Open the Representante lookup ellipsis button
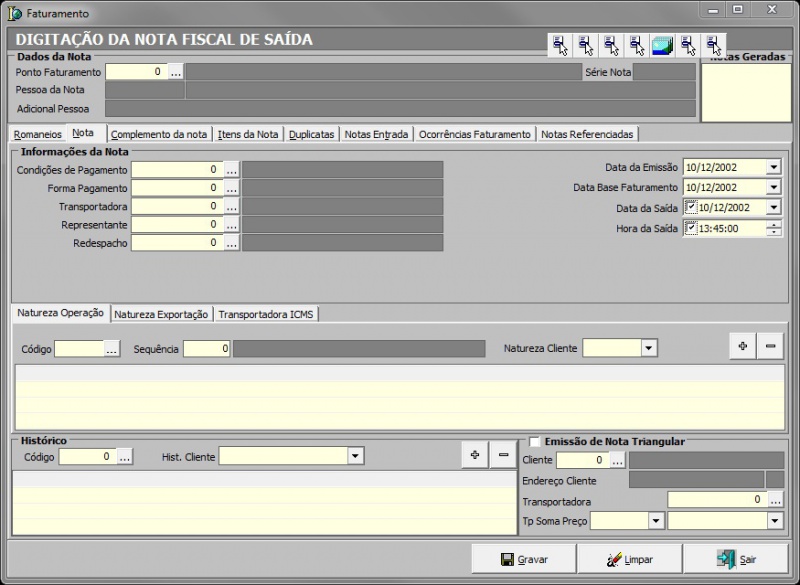This screenshot has width=800, height=585. tap(231, 224)
